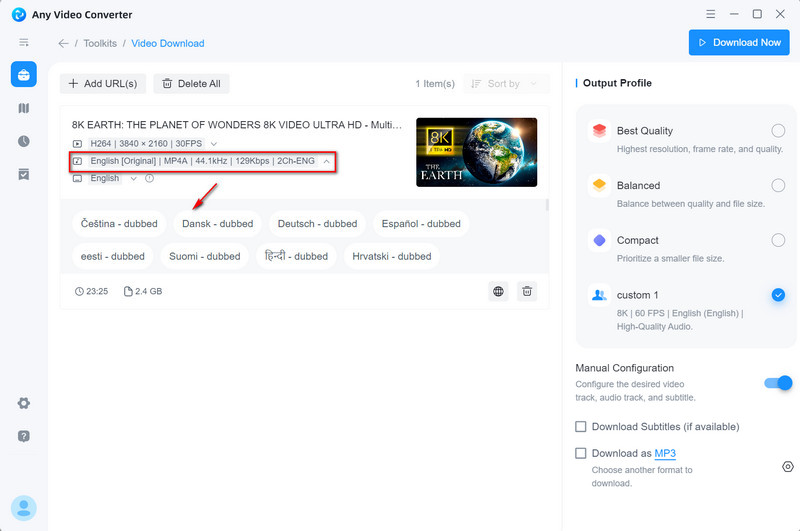Screen dimensions: 800x531
Task: Open the help question mark icon
Action: click(23, 436)
